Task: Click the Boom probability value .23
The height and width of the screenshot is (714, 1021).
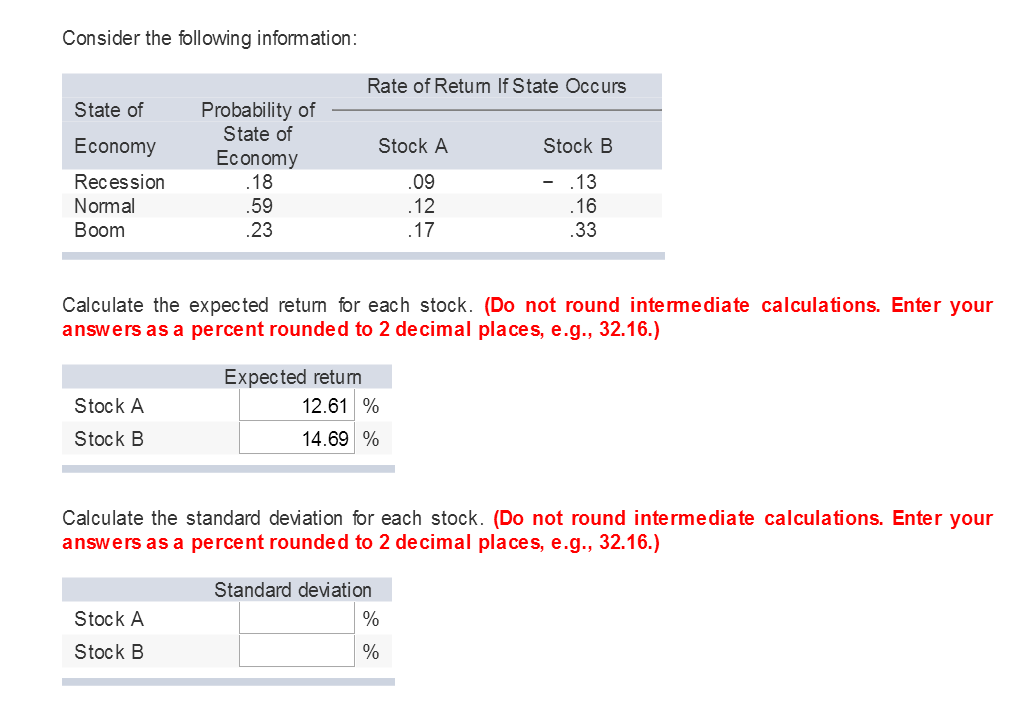Action: coord(258,230)
